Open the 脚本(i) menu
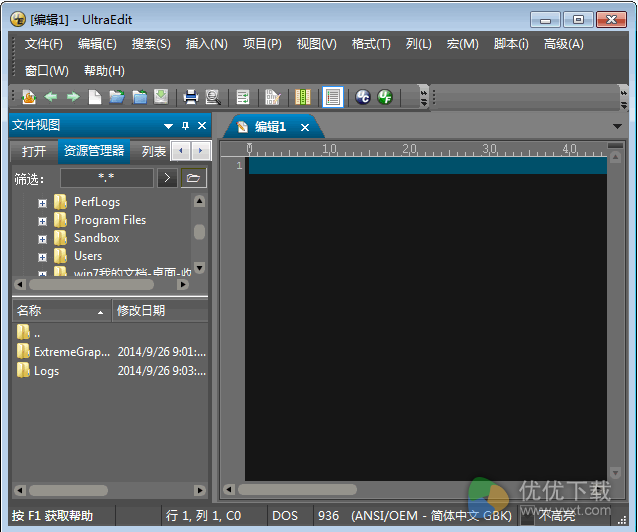This screenshot has width=638, height=532. pos(511,44)
